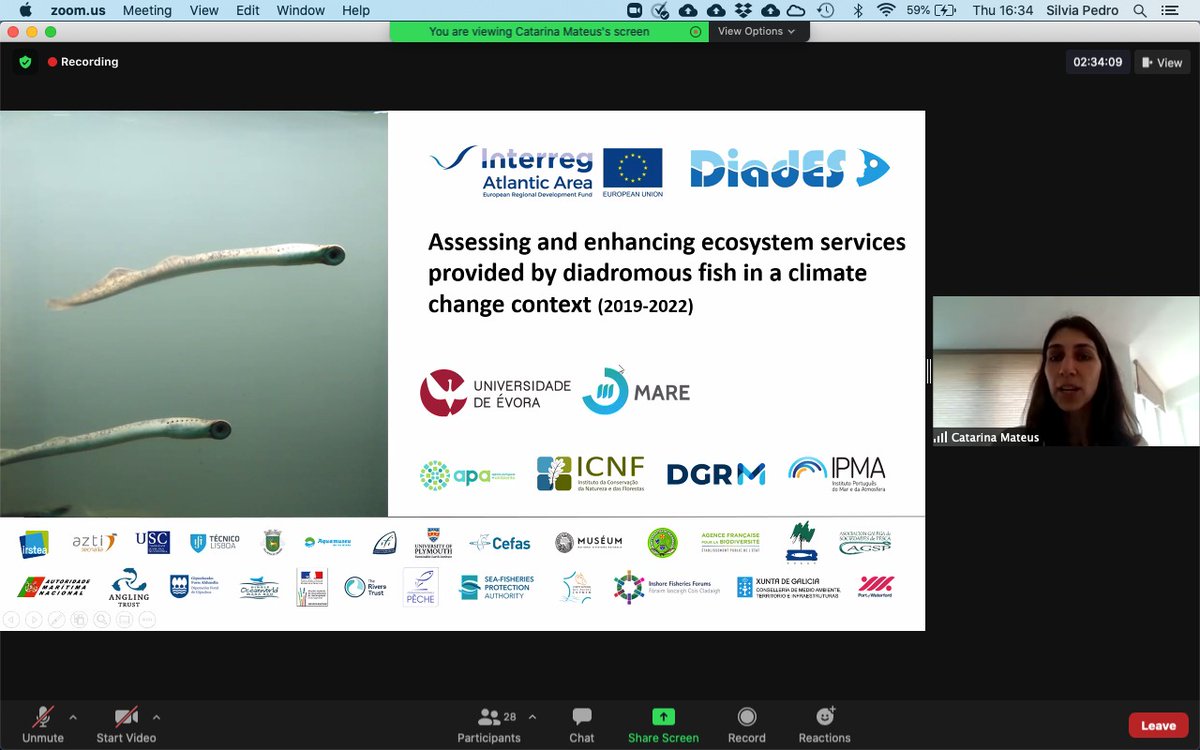Click the Record button
This screenshot has height=750, width=1200.
point(746,724)
